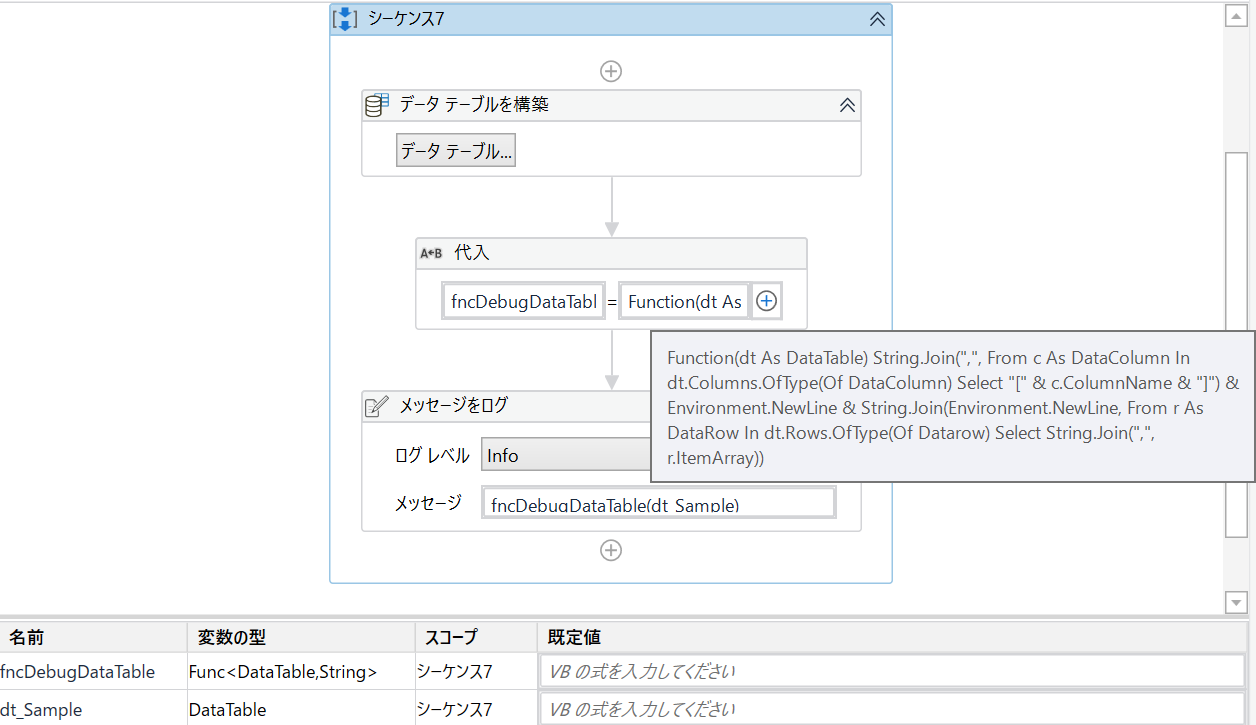
Task: Open scope cell of fncDebugDataTable row
Action: (475, 672)
